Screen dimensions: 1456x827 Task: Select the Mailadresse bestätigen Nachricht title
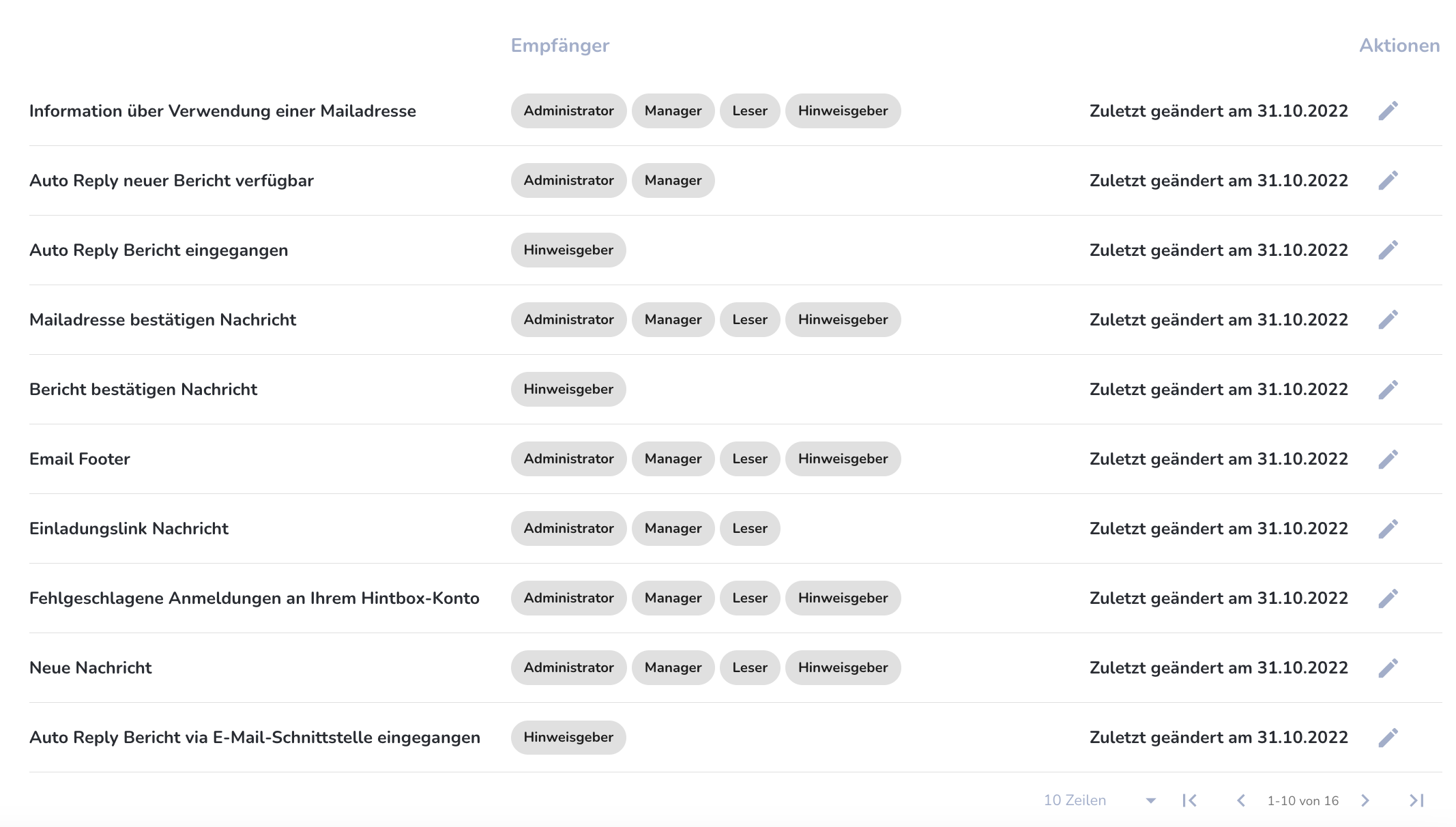(162, 319)
